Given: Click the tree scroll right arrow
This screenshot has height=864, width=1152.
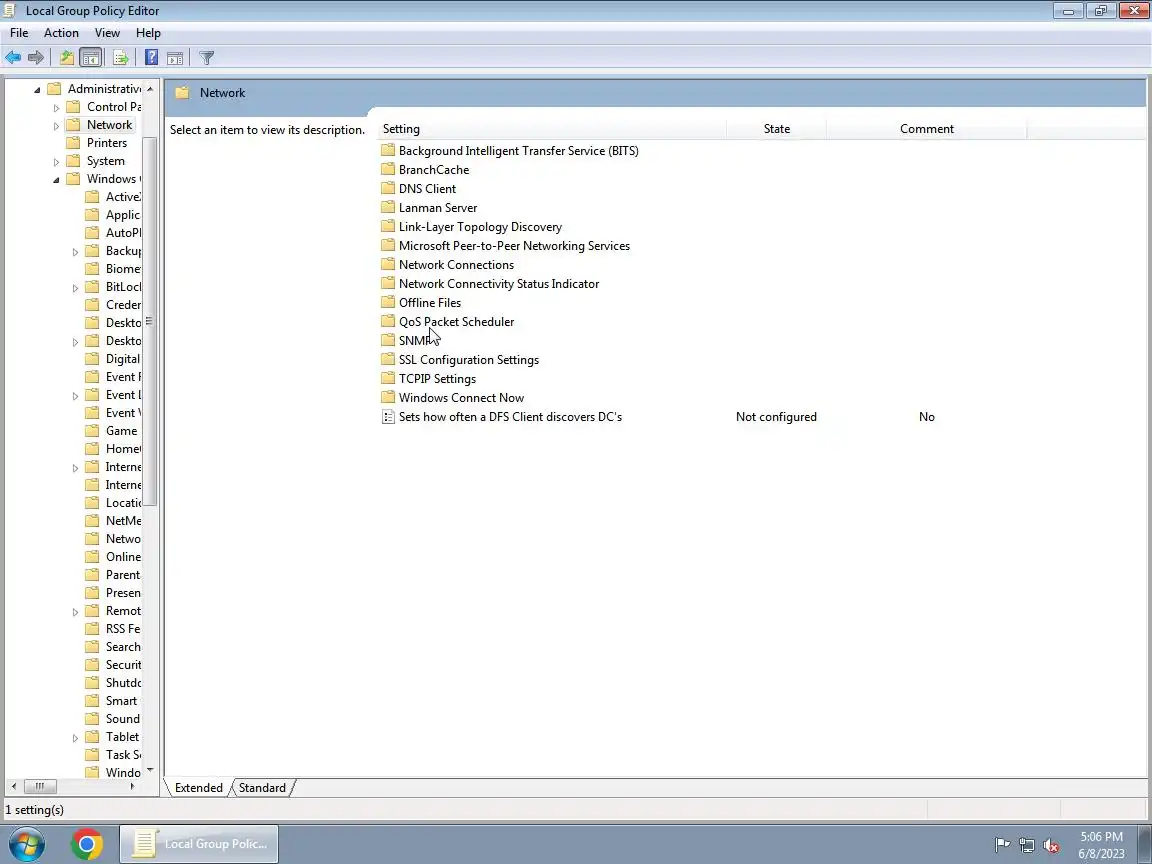Looking at the screenshot, I should (x=132, y=786).
